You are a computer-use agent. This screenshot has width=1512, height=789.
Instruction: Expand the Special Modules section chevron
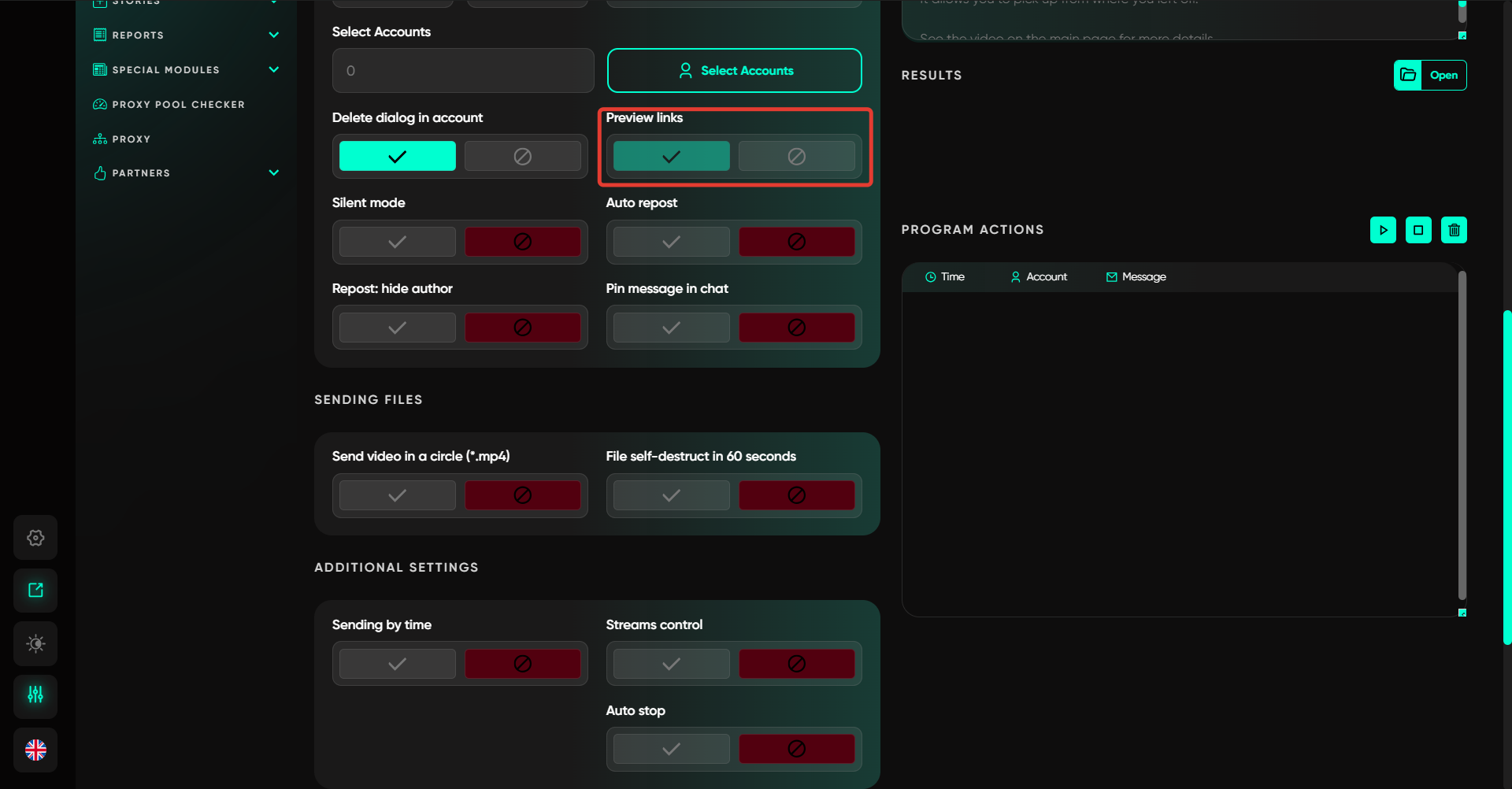[x=274, y=69]
